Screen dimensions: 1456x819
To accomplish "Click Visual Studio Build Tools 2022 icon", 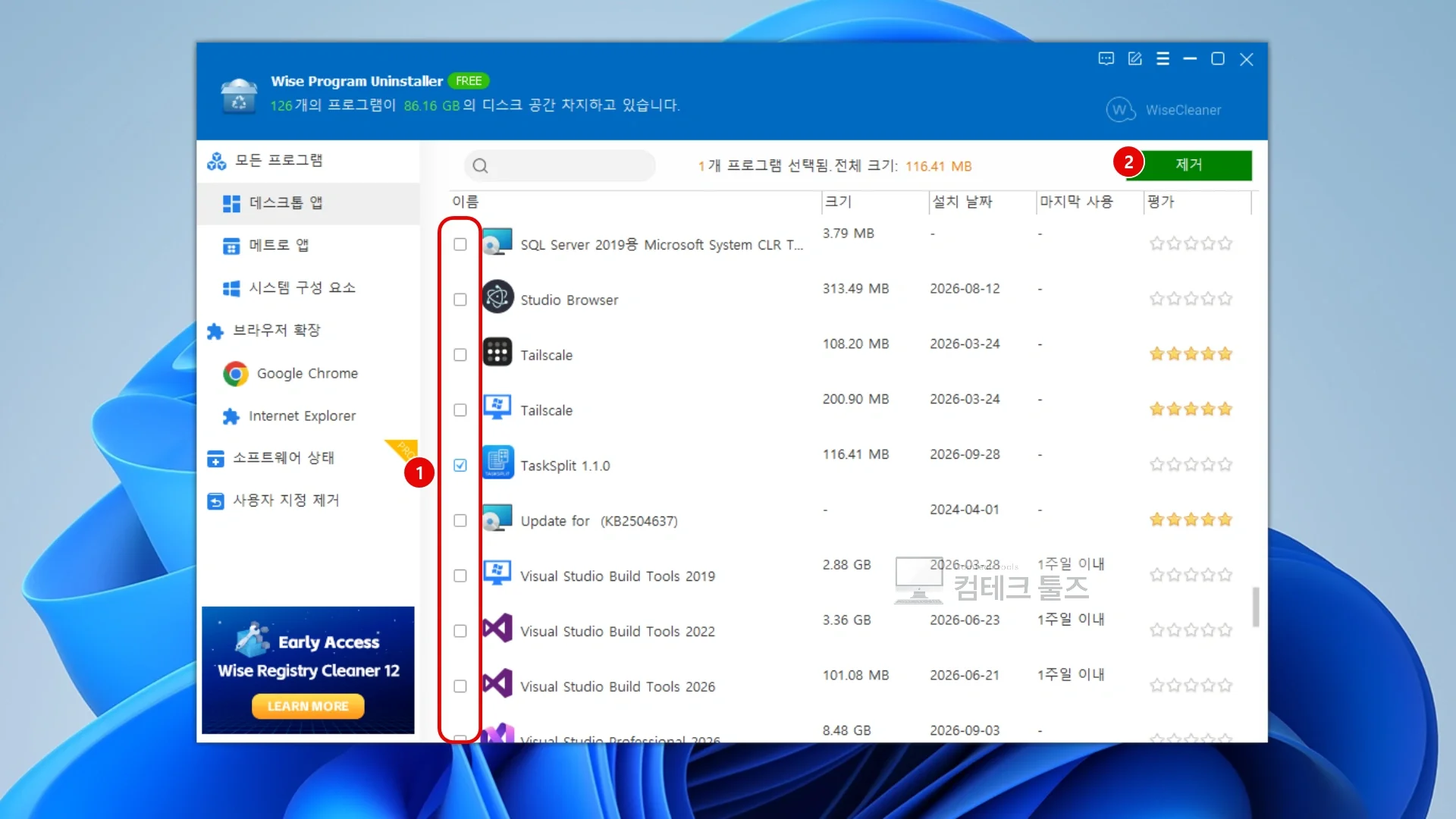I will [x=498, y=629].
